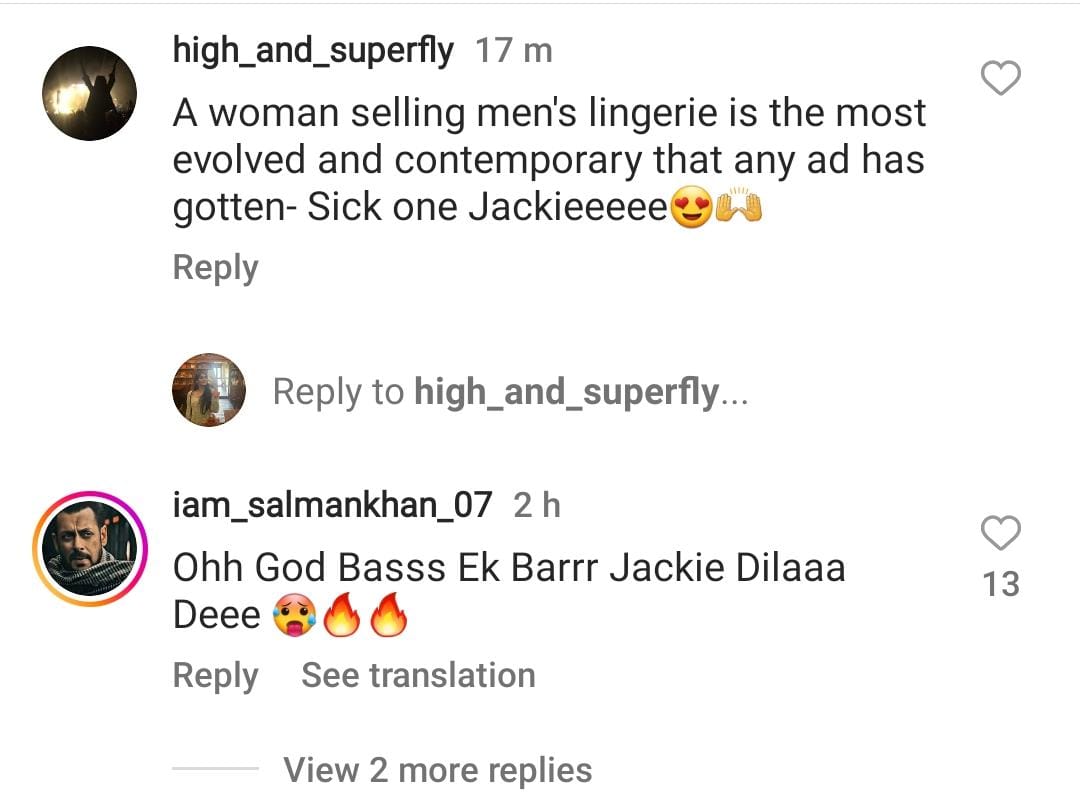Image resolution: width=1080 pixels, height=795 pixels.
Task: View the 13 likes count
Action: pos(1001,584)
